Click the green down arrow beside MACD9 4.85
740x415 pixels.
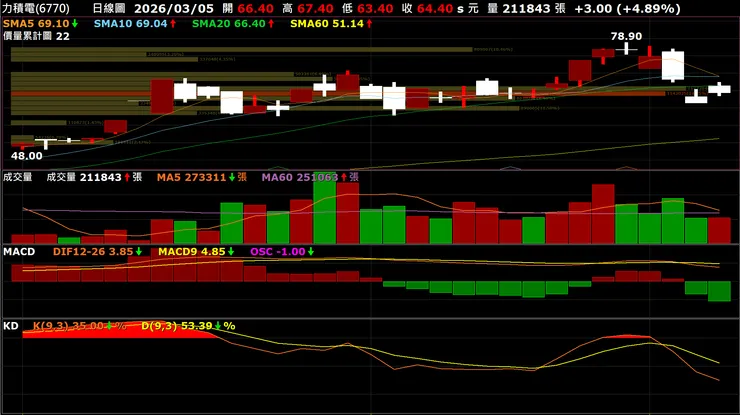[x=231, y=252]
